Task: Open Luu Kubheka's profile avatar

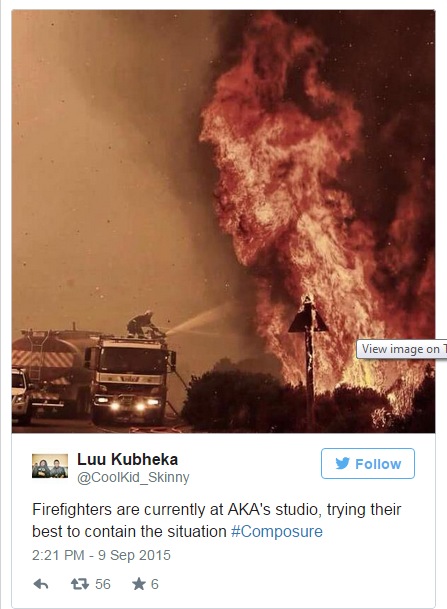Action: [x=50, y=466]
